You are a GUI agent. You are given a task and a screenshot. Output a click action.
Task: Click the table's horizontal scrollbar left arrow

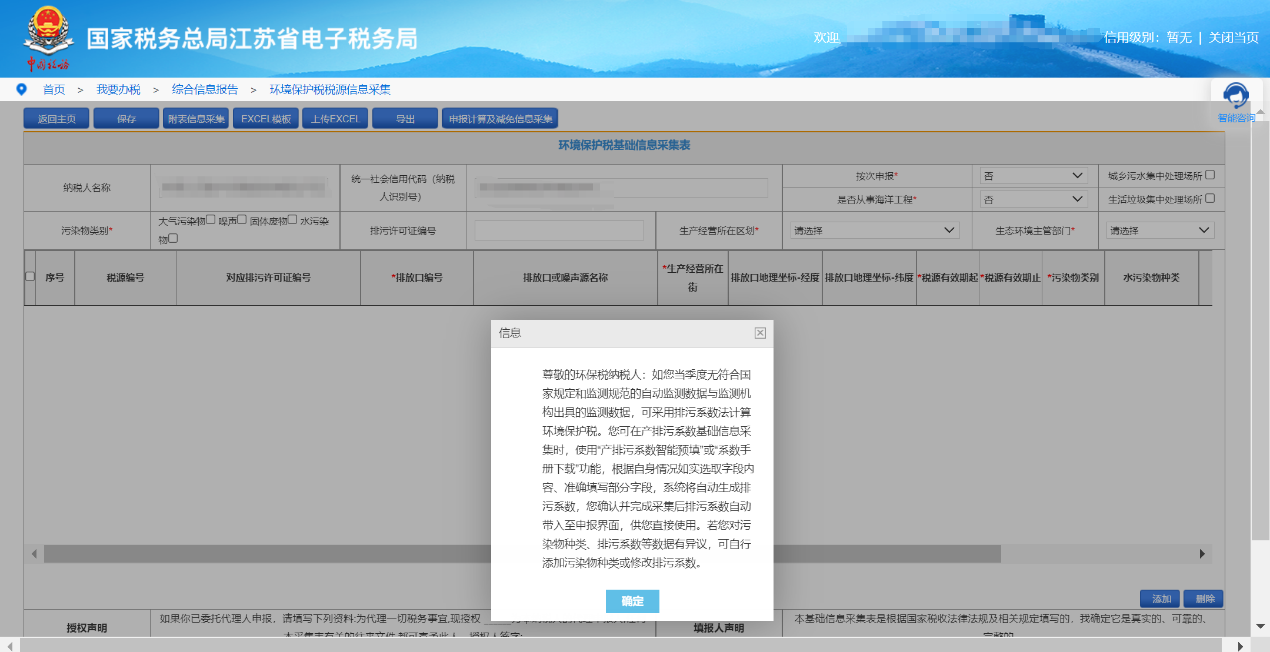tap(34, 553)
